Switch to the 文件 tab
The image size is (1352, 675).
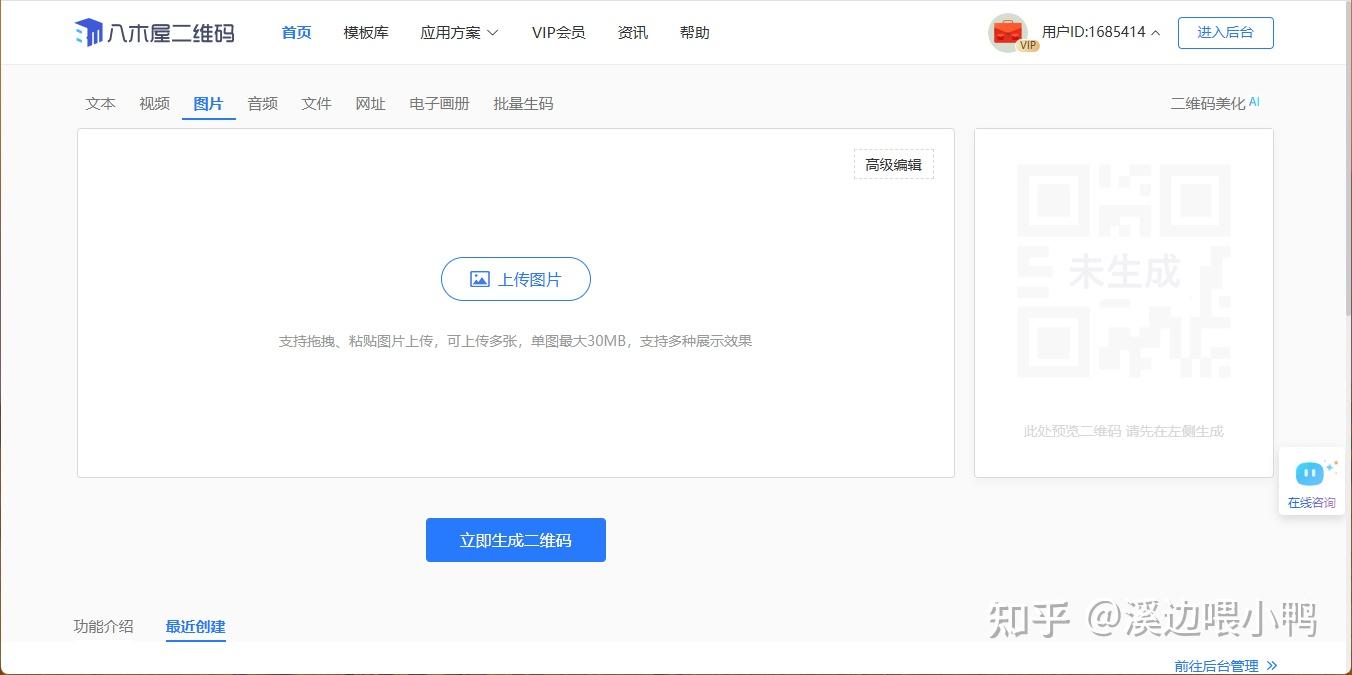coord(316,103)
